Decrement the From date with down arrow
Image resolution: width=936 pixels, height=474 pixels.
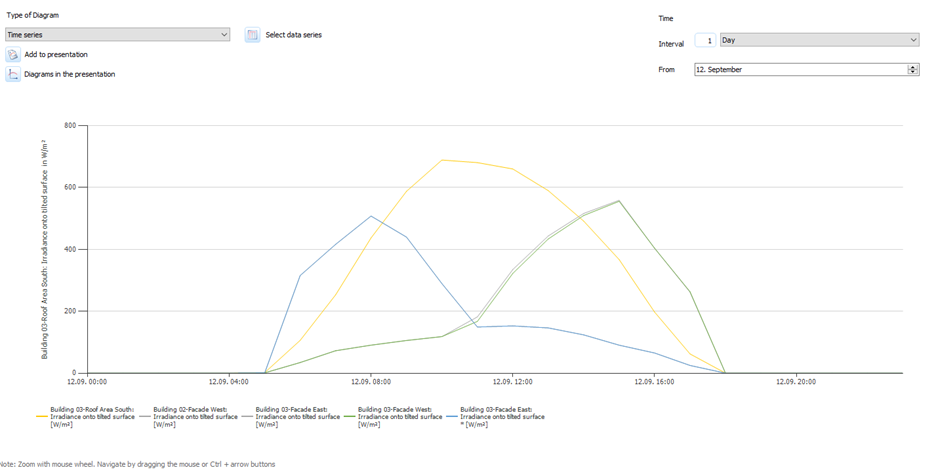coord(912,73)
